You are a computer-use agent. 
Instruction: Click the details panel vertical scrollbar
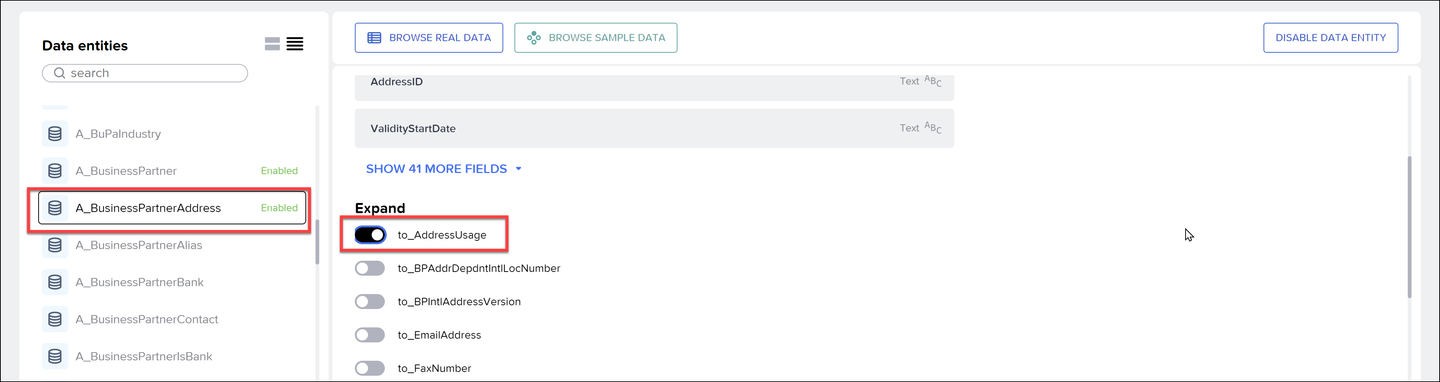1410,226
